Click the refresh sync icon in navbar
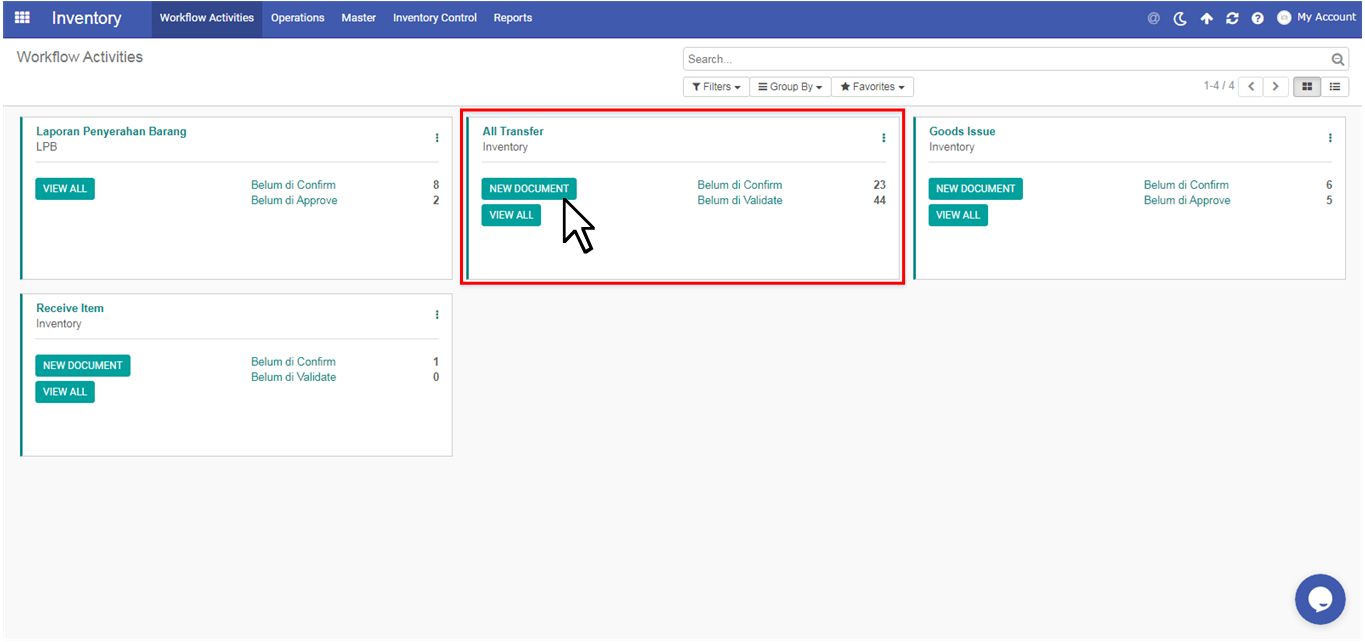 click(x=1232, y=18)
